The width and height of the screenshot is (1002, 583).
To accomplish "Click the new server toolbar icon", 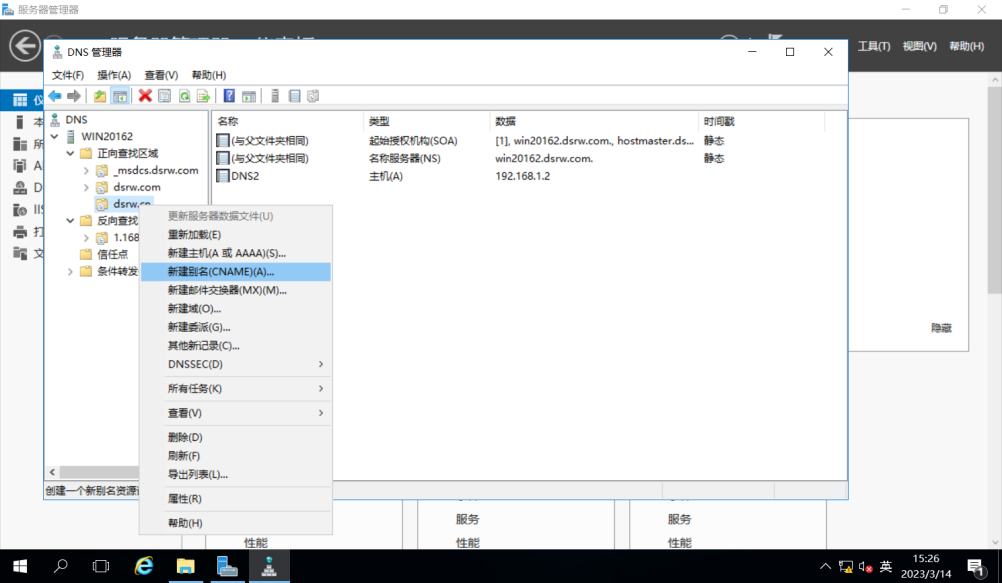I will coord(275,96).
